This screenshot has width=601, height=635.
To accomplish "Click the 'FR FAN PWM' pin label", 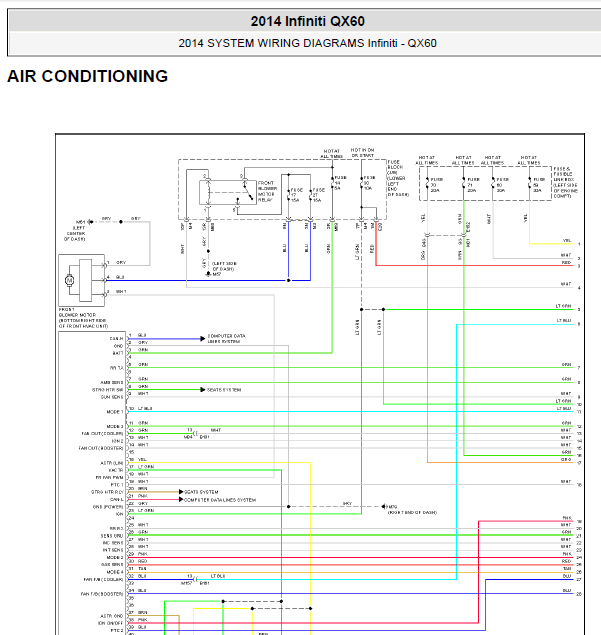I will [109, 477].
